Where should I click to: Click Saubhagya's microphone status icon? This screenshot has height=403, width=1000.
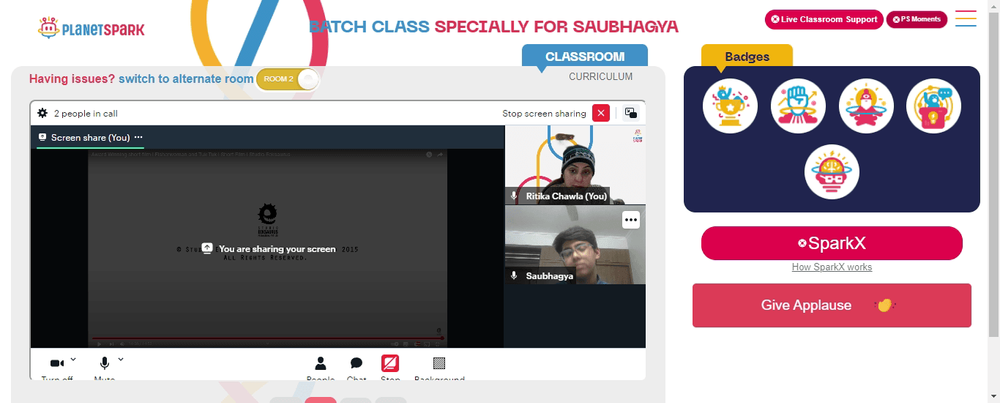coord(514,276)
